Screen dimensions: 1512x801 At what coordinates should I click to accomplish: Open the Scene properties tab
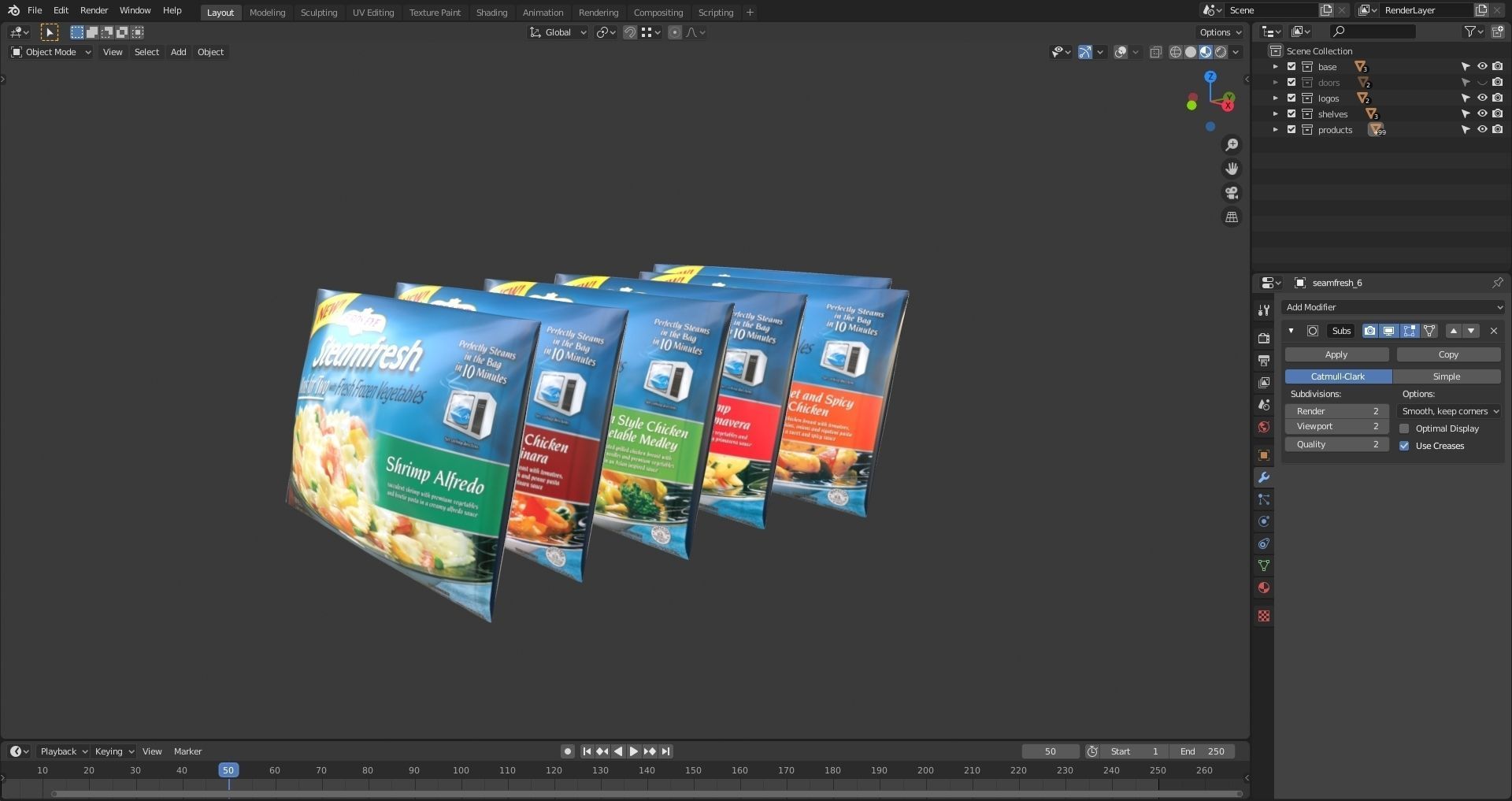click(x=1264, y=404)
